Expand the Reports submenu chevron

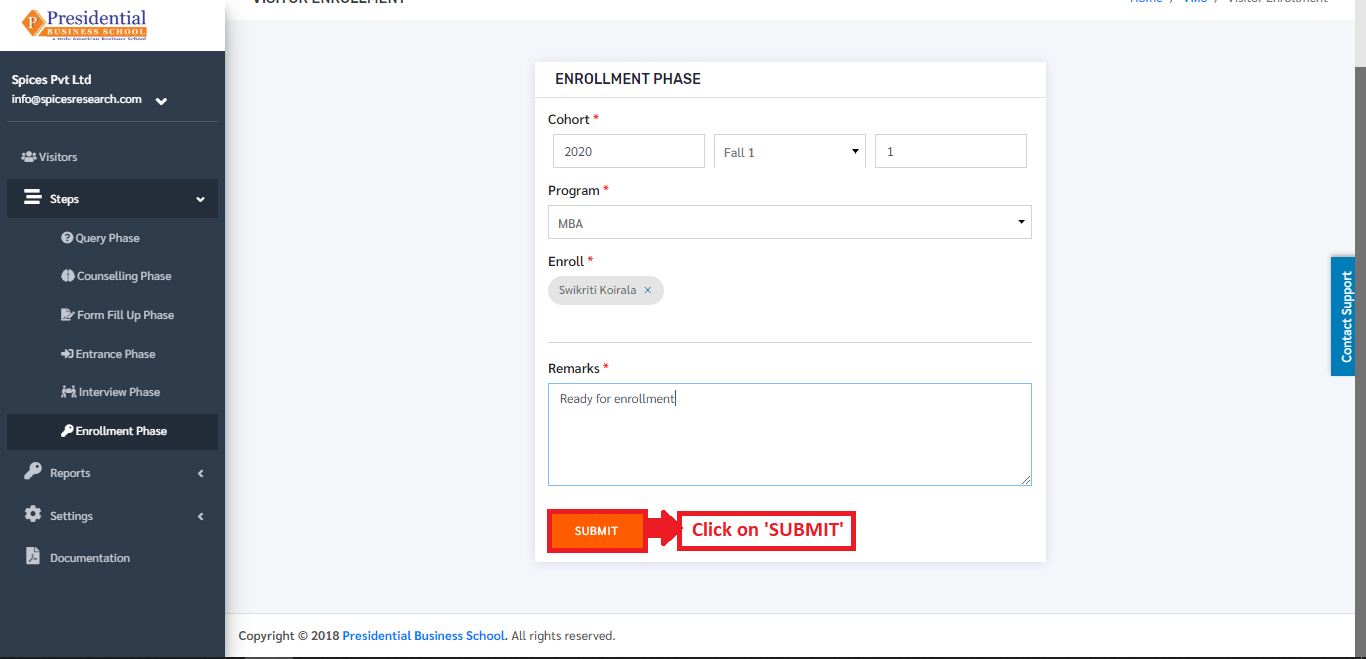click(200, 473)
